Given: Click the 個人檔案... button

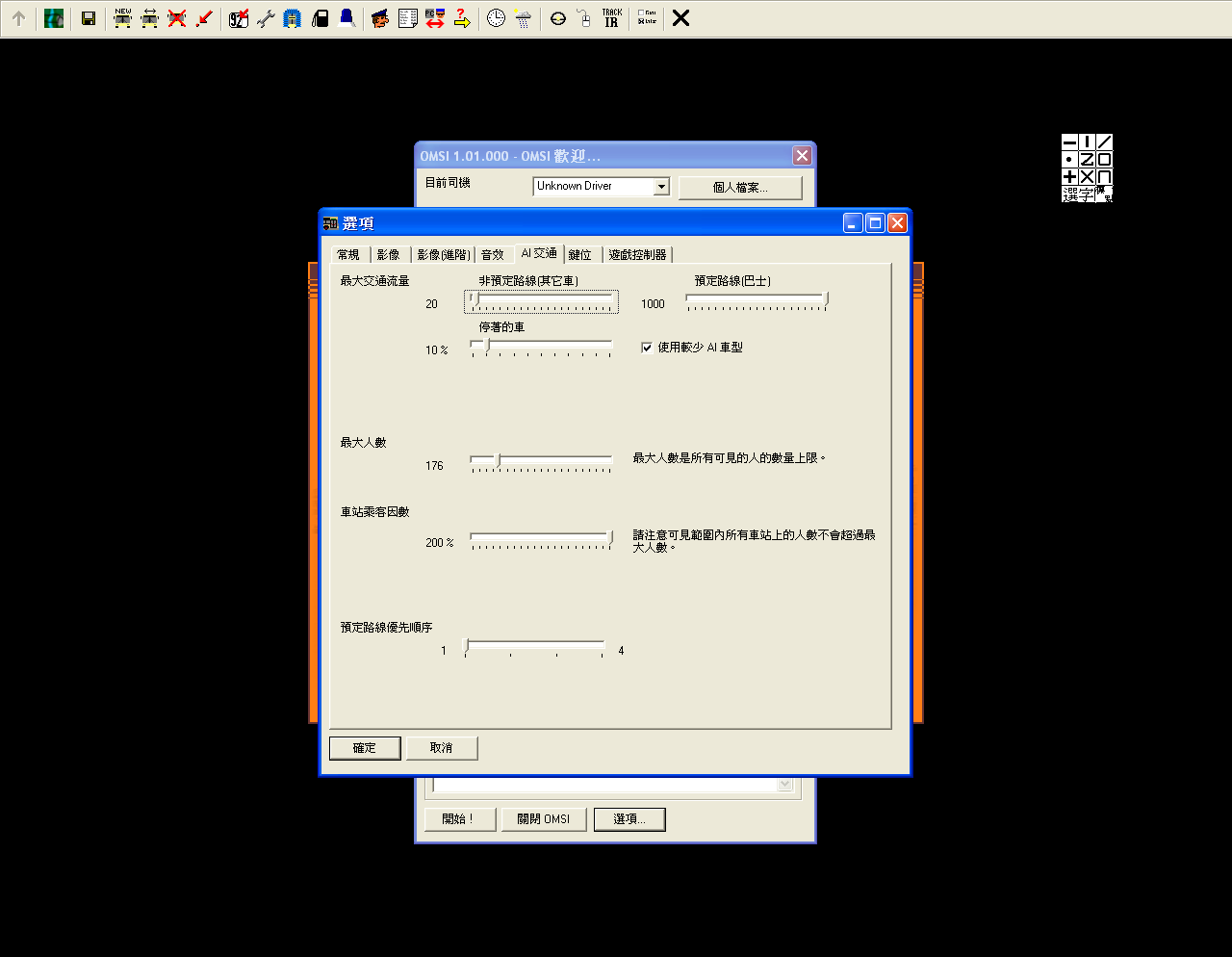Looking at the screenshot, I should click(x=740, y=188).
